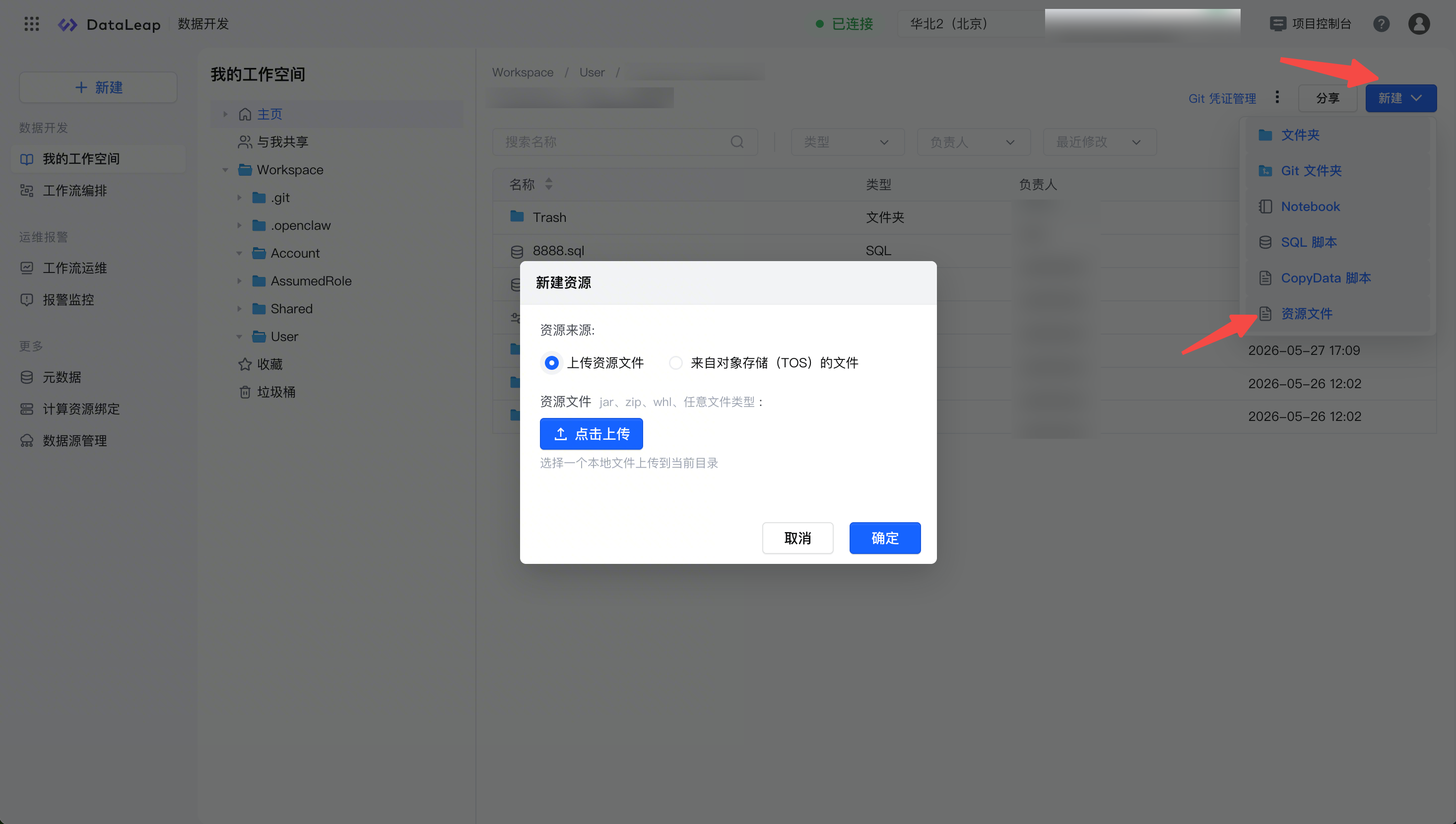The image size is (1456, 824).
Task: Click the 与我共享 people icon
Action: (245, 142)
